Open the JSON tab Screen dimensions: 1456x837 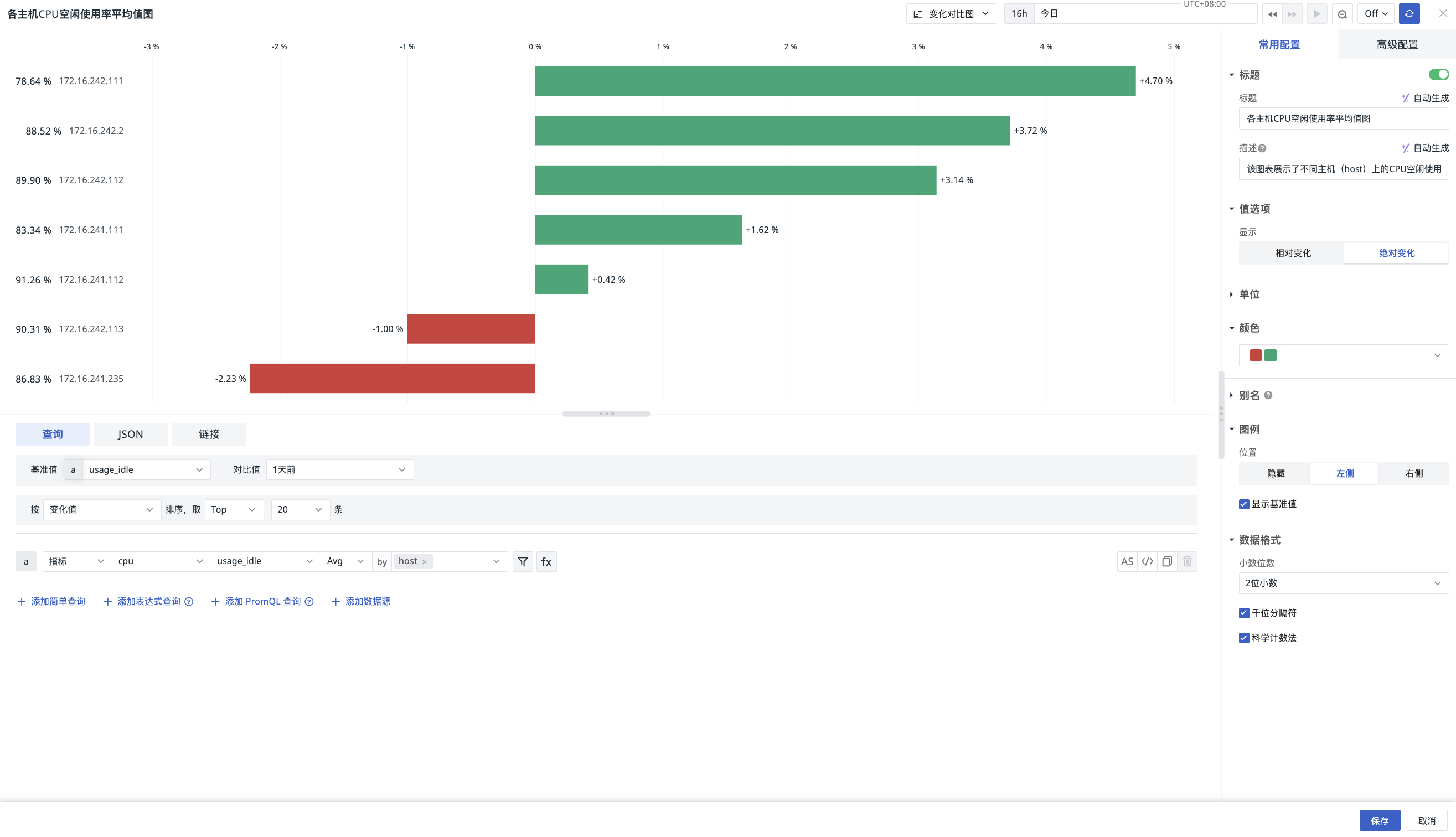(x=131, y=434)
